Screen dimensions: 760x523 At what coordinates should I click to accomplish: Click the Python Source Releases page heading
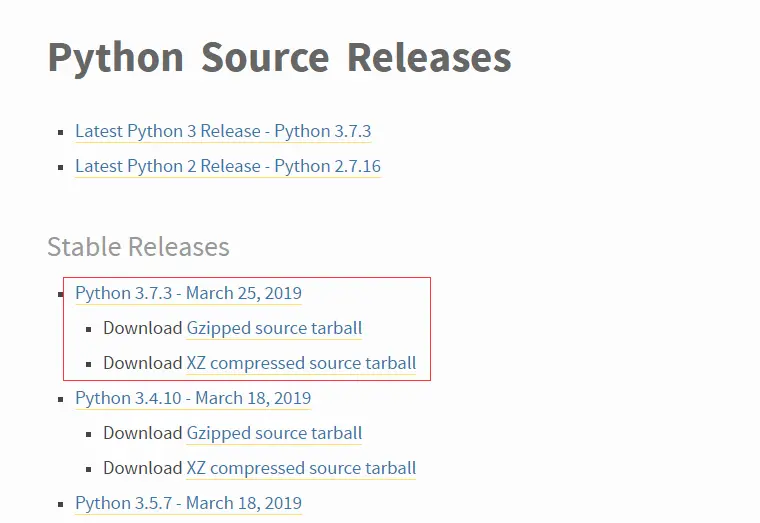pos(279,58)
